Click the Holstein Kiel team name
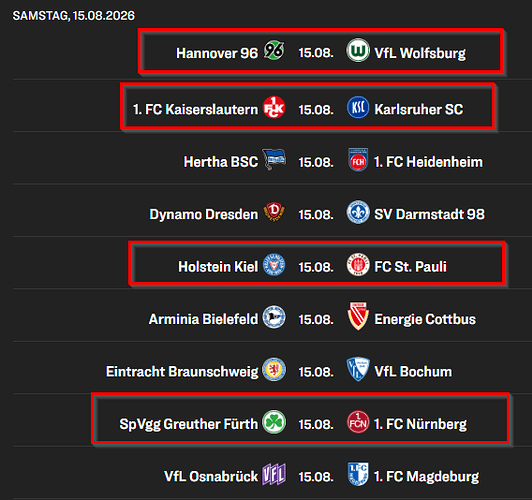Screen dimensions: 532x500 click(218, 267)
